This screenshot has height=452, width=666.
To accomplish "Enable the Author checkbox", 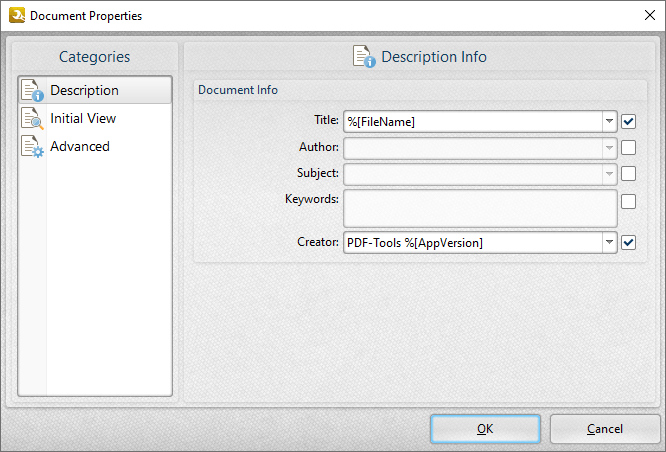I will (628, 148).
